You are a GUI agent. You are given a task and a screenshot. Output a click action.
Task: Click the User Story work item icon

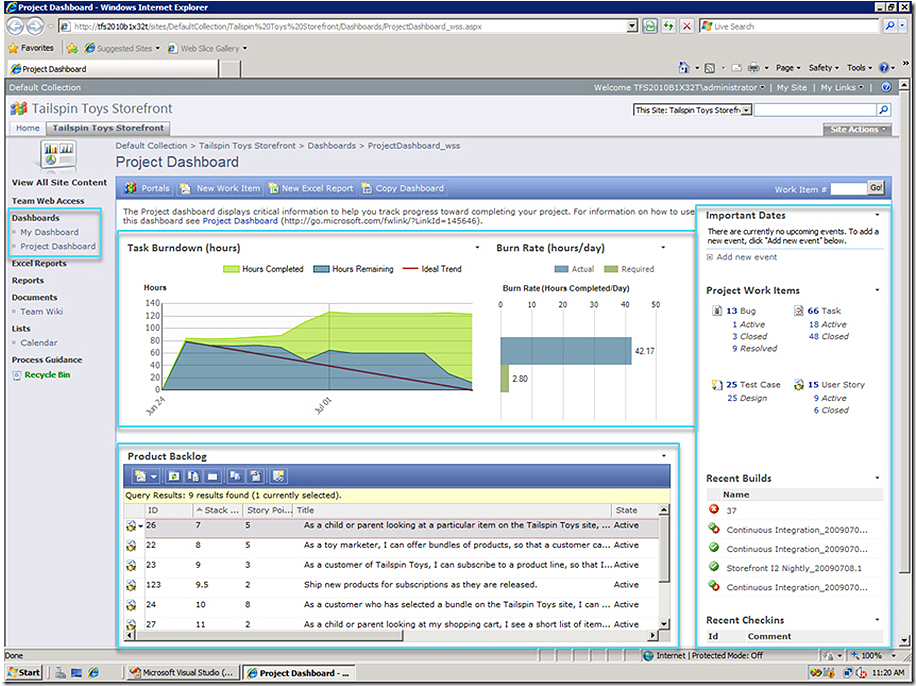[799, 384]
